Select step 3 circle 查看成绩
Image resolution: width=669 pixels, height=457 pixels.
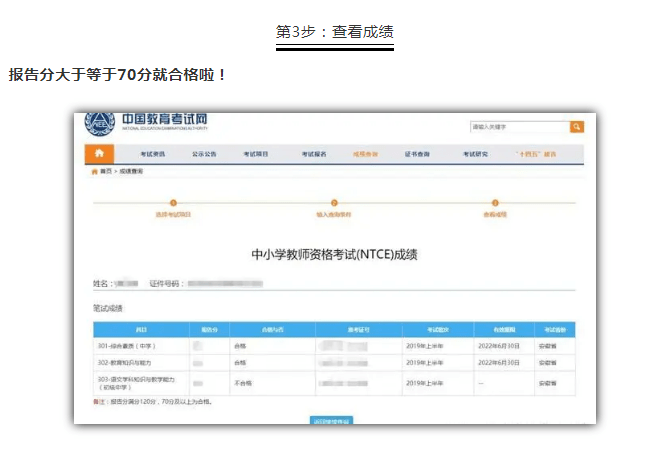(x=495, y=203)
